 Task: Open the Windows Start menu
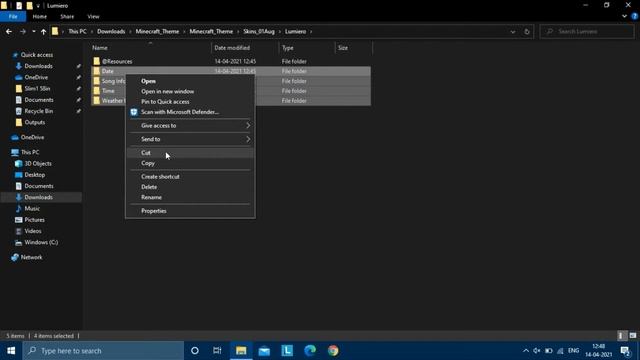11,351
